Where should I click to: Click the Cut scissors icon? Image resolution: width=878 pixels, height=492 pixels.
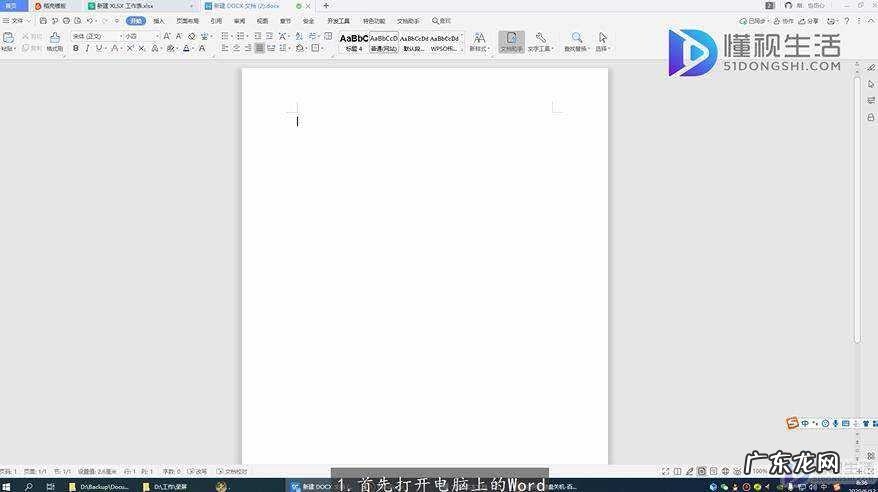click(25, 36)
